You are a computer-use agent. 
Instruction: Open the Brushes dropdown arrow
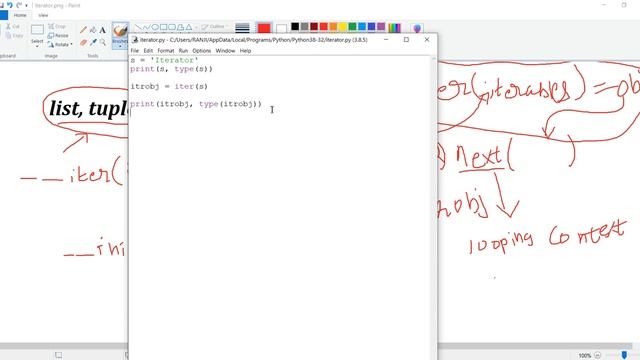120,46
